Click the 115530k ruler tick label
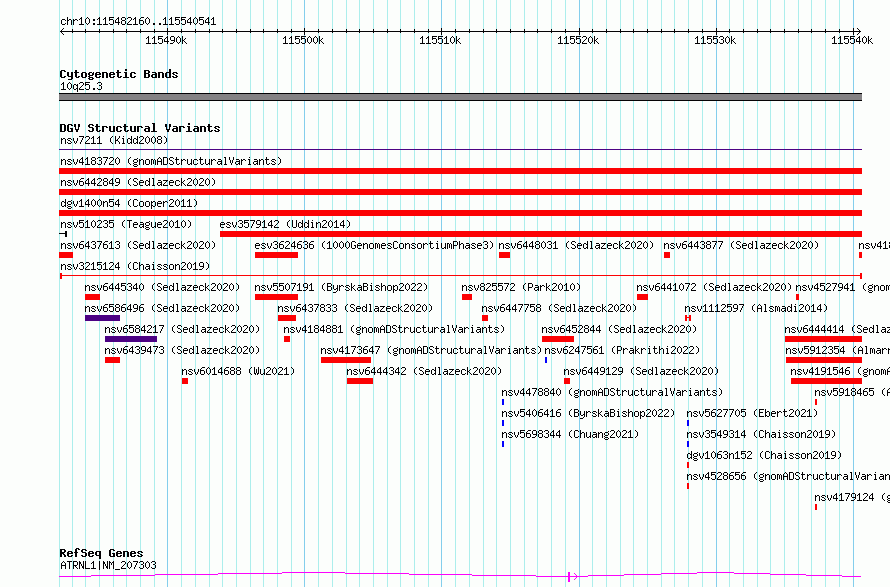The height and width of the screenshot is (587, 890). click(715, 40)
